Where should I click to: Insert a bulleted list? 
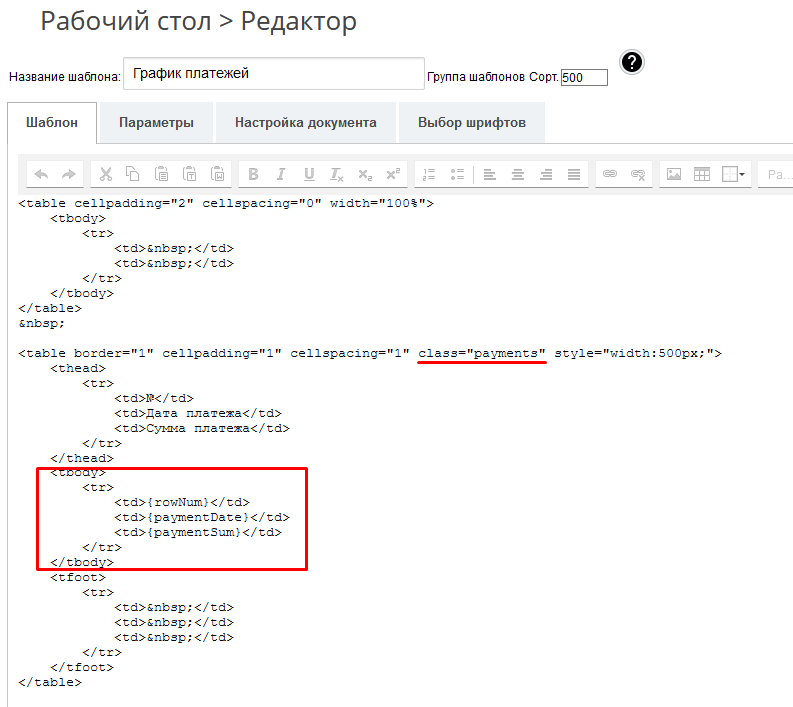pos(457,174)
